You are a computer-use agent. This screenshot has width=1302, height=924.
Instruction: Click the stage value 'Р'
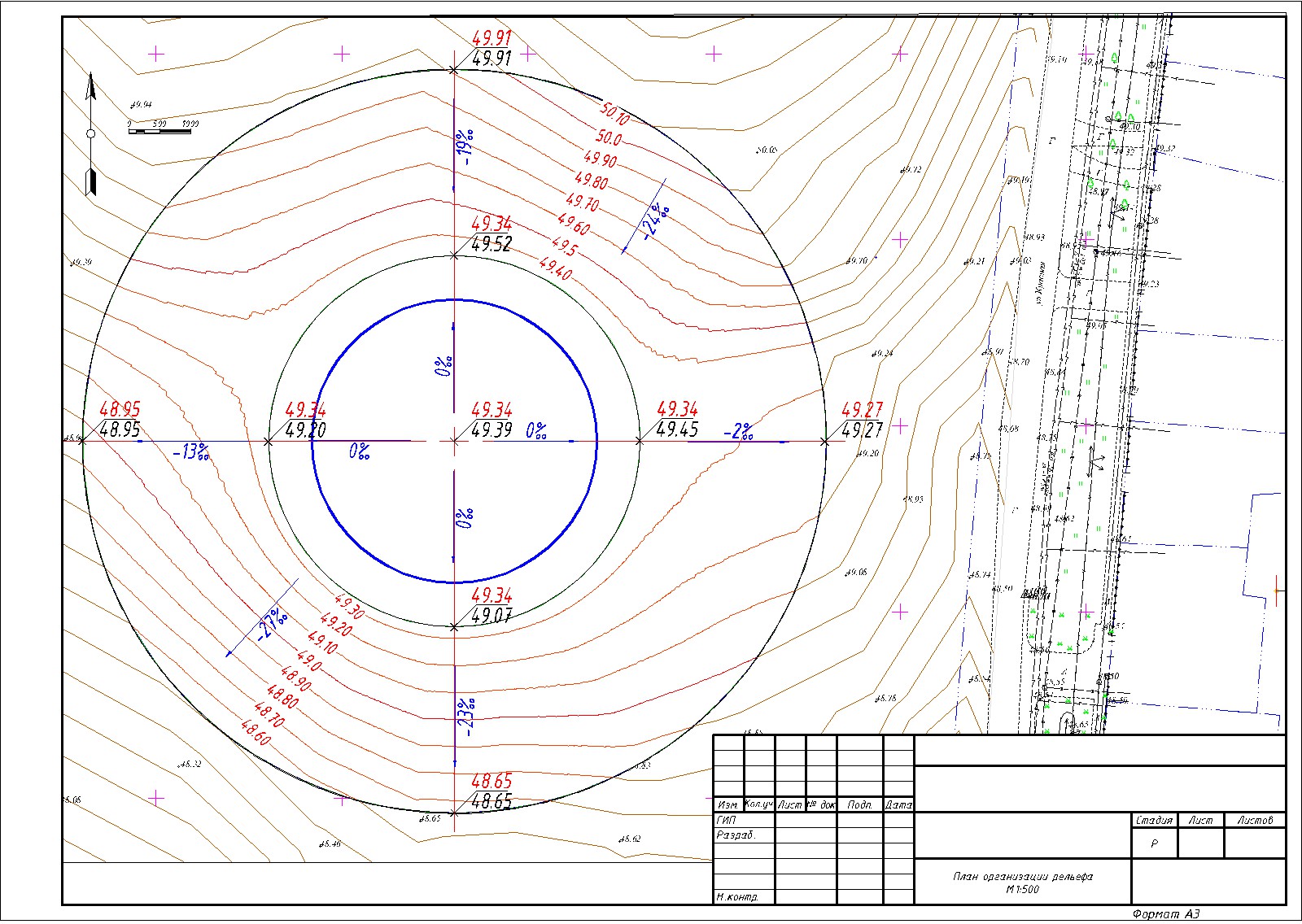click(1155, 844)
